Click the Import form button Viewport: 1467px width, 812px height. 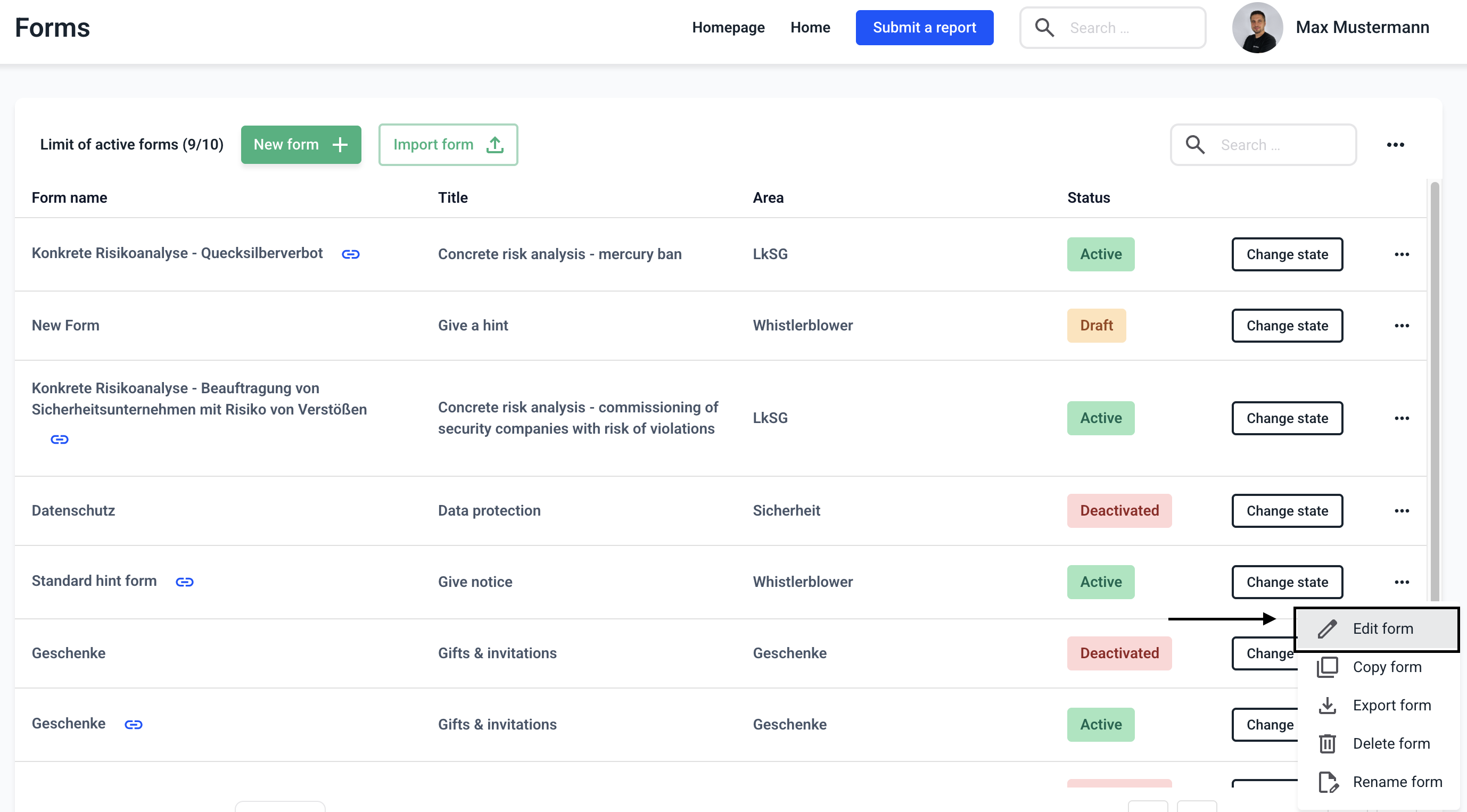(x=448, y=145)
